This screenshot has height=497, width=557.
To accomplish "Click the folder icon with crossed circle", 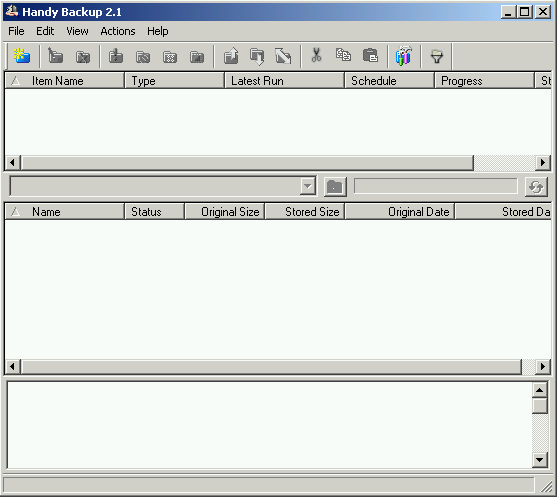I will (143, 56).
